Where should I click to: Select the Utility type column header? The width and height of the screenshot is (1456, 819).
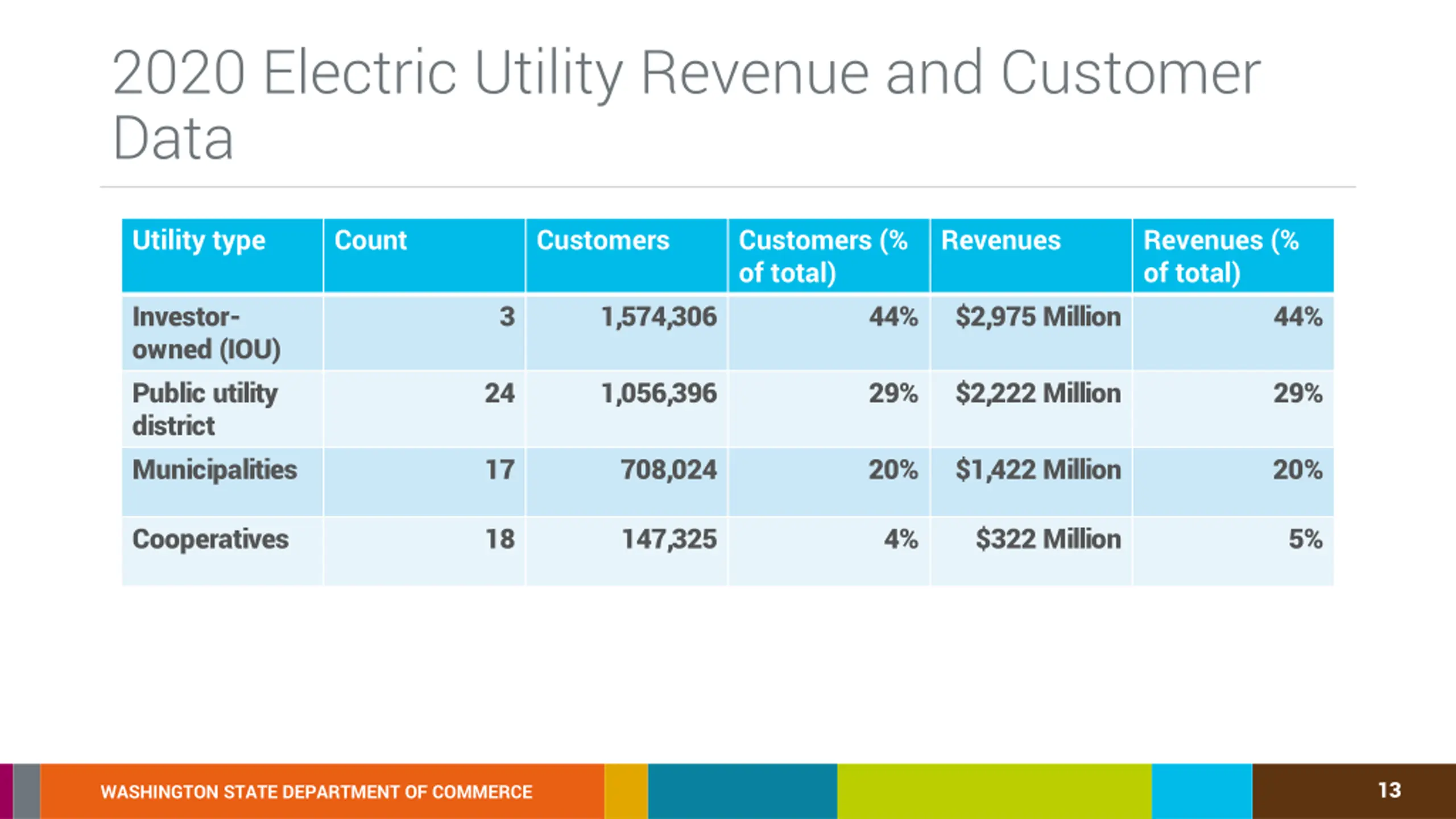tap(222, 255)
